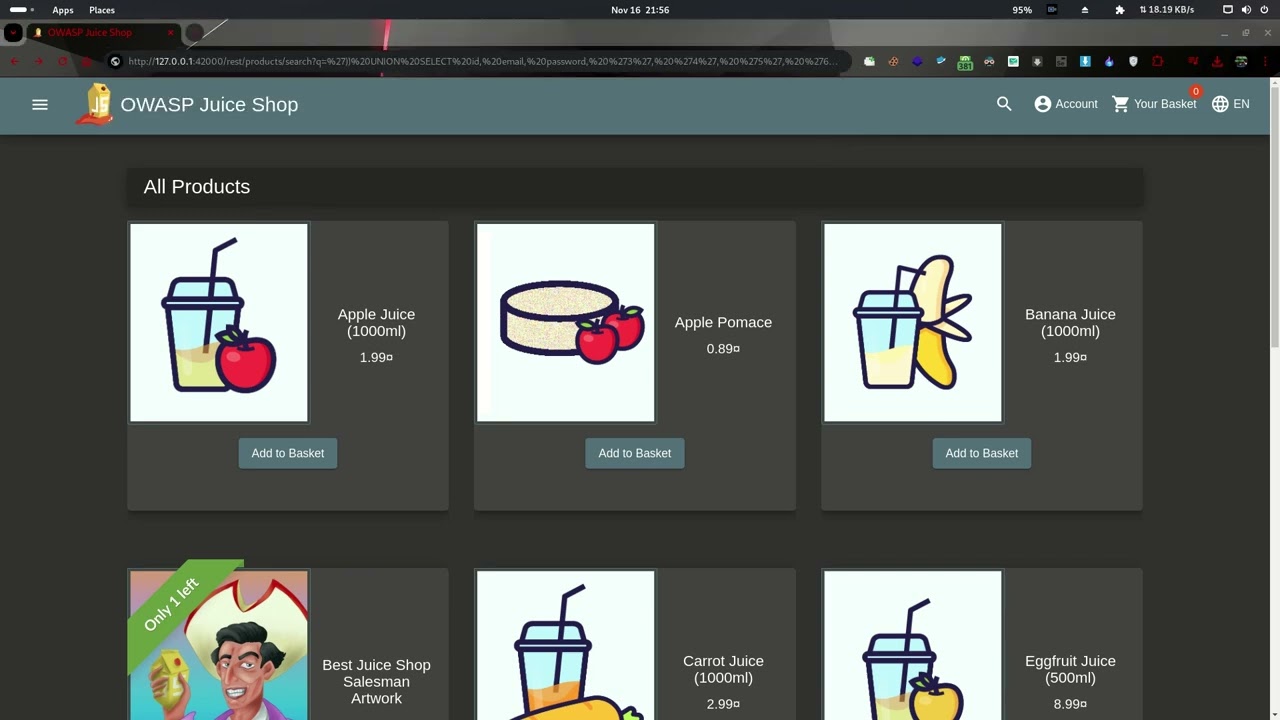Screen dimensions: 1280x720
Task: Open the Banana Juice product image
Action: coord(913,323)
